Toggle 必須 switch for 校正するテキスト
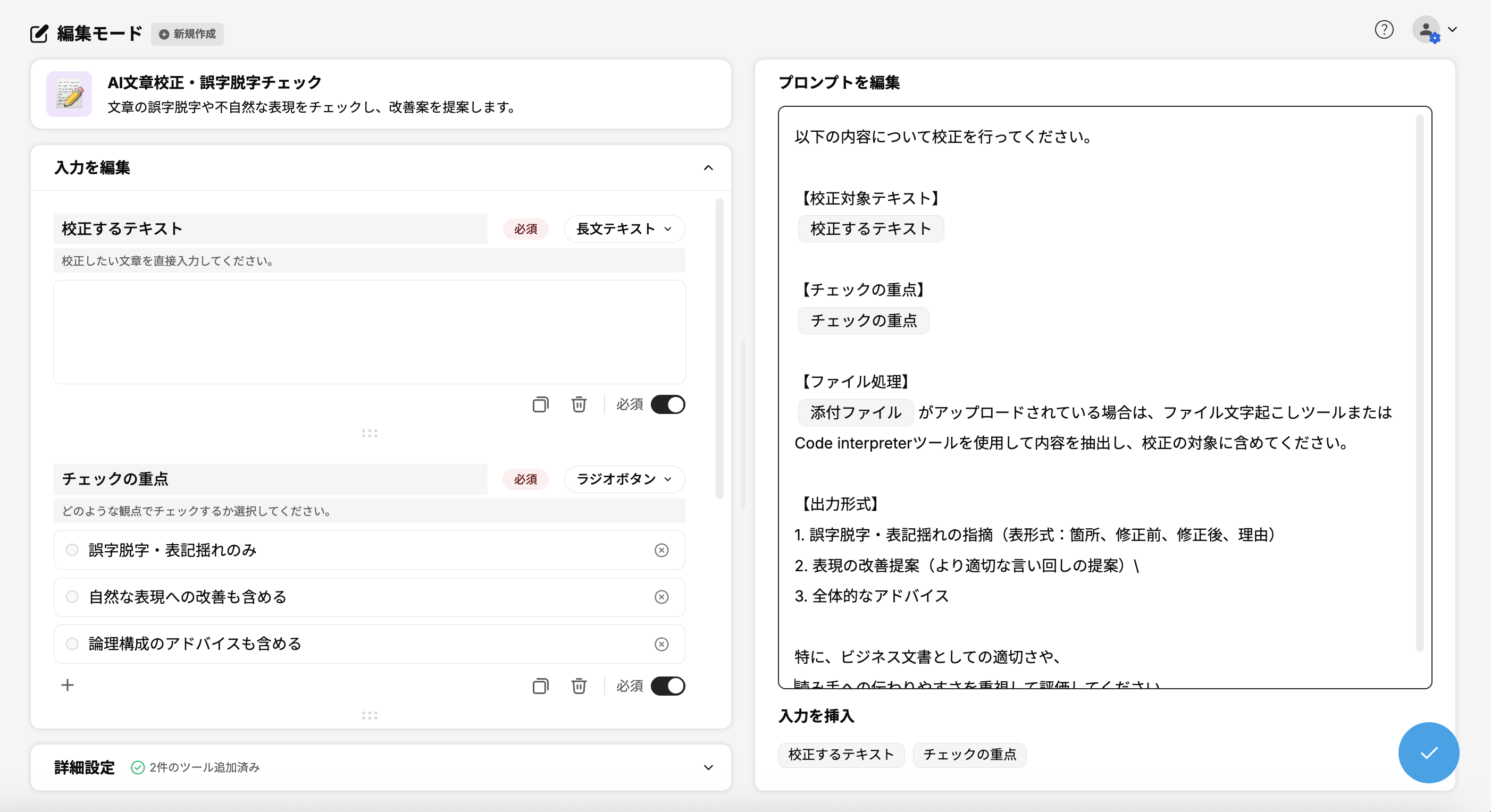 point(667,404)
